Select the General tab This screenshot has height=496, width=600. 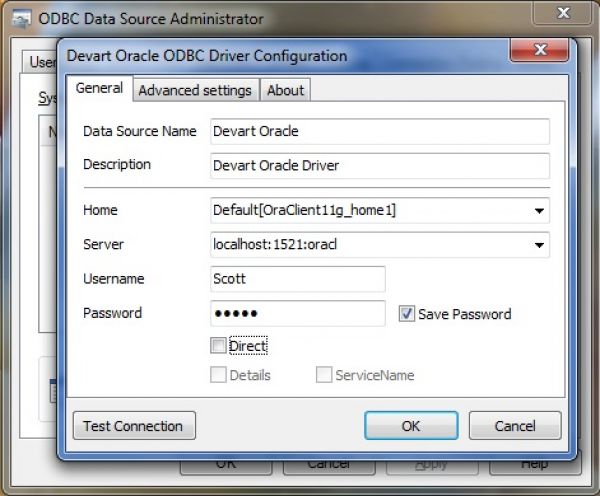pos(99,88)
